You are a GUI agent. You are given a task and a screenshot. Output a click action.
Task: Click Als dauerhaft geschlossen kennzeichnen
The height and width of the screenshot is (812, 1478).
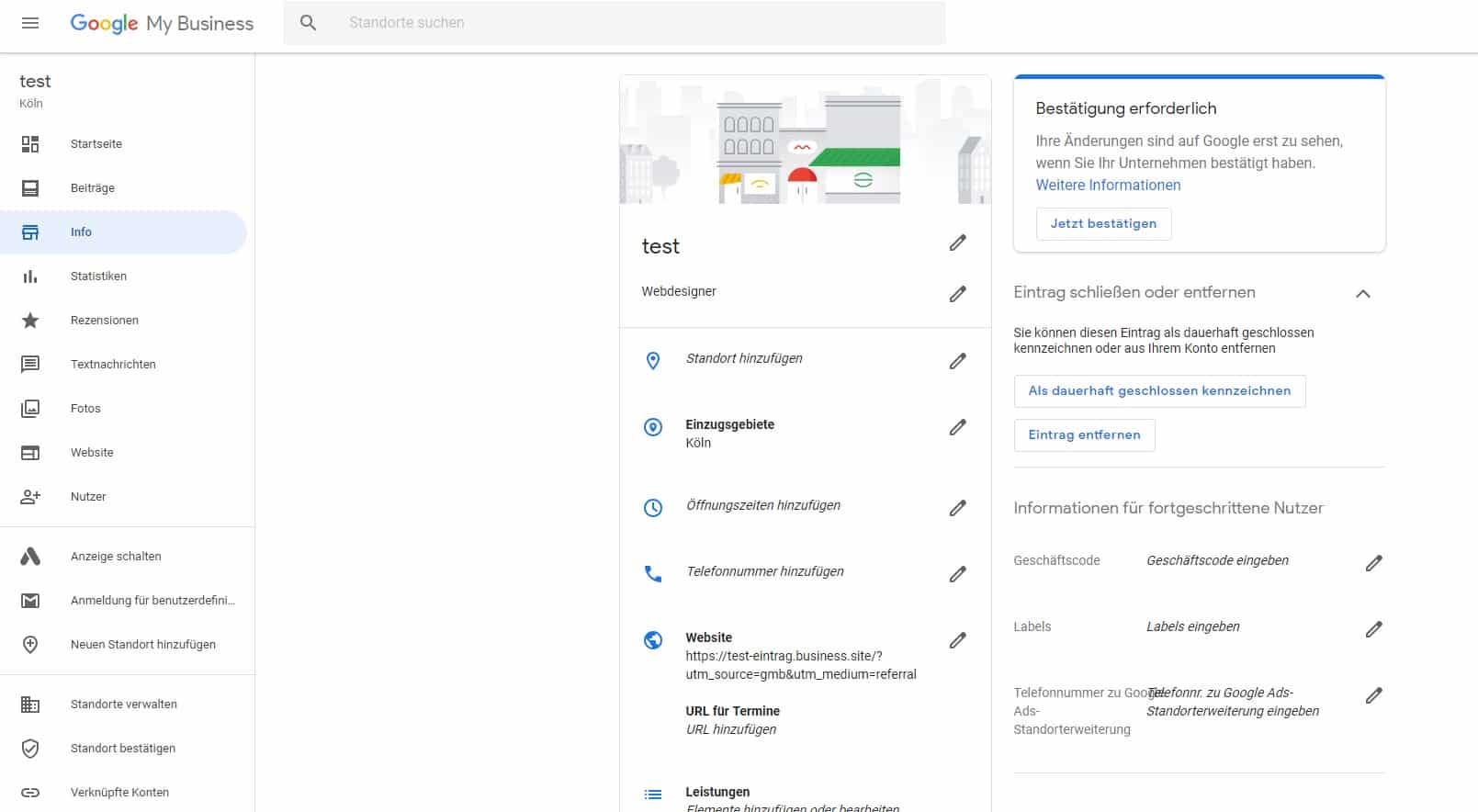coord(1159,391)
